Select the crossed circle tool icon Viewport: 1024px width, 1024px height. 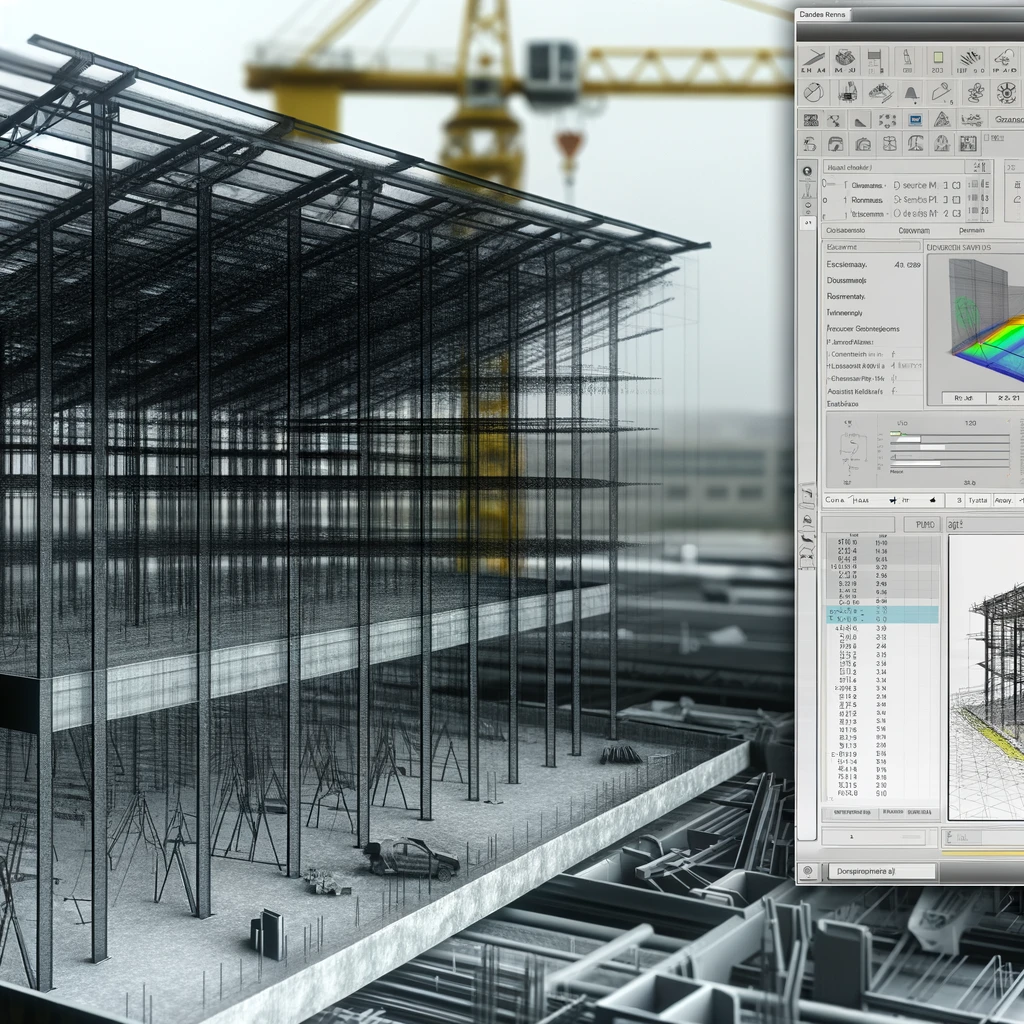813,93
